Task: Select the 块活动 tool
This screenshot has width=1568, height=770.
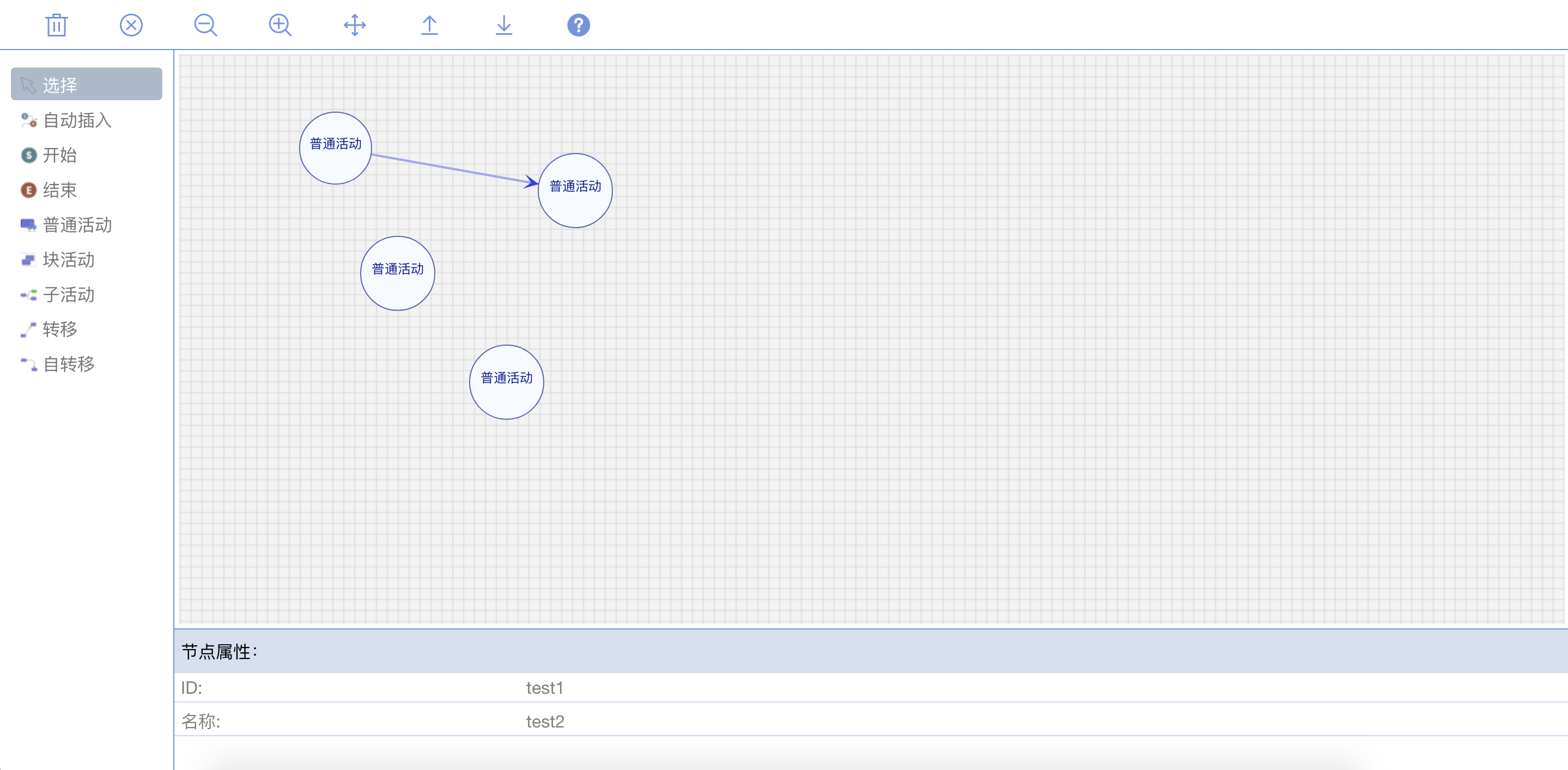Action: [68, 260]
